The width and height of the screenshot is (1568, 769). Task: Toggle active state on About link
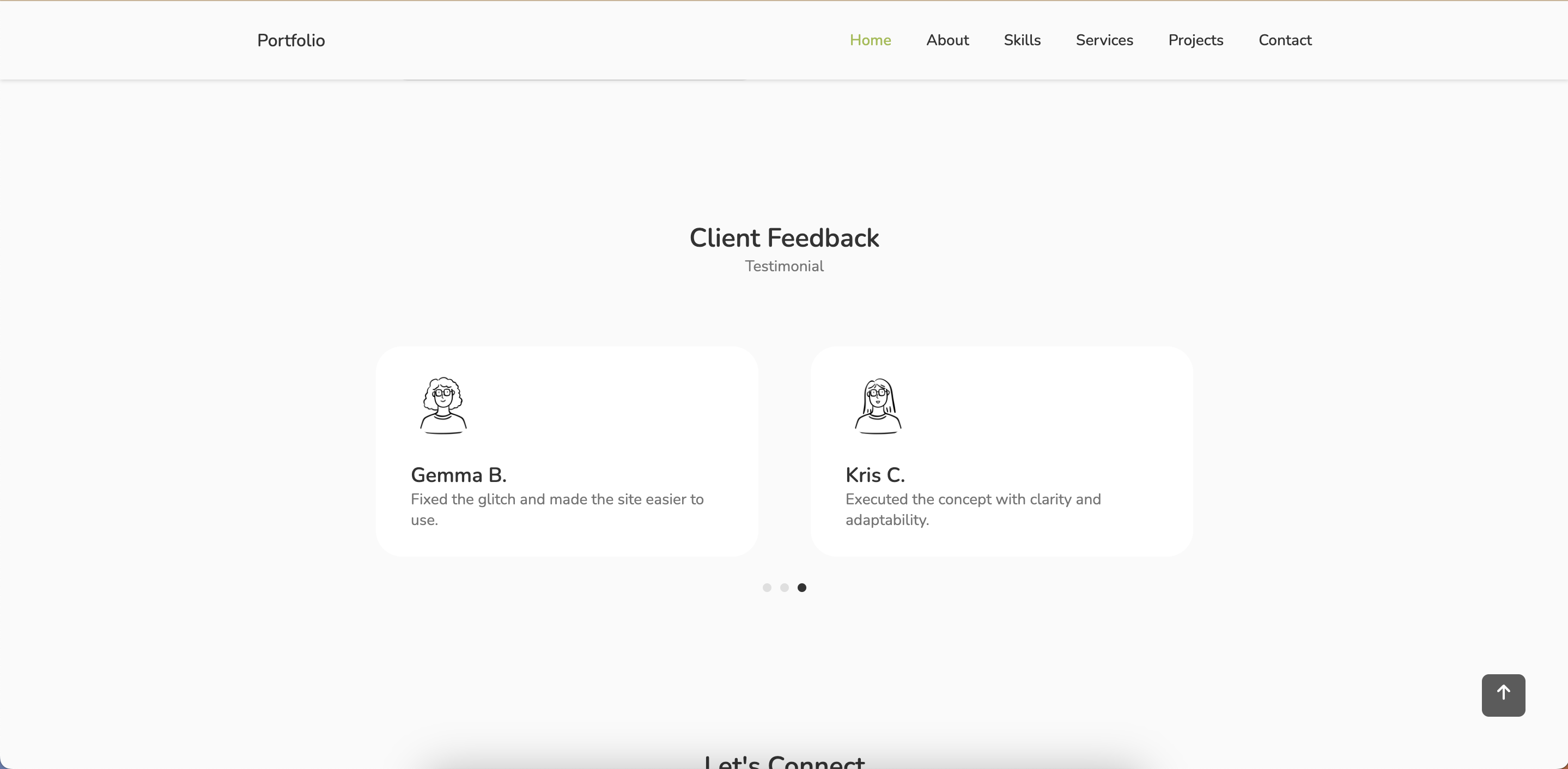click(947, 40)
